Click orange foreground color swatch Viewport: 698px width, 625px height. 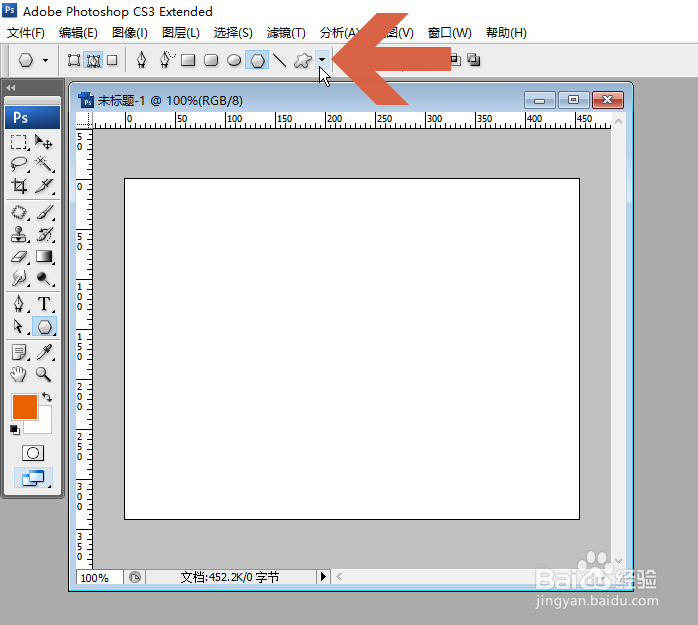tap(24, 406)
